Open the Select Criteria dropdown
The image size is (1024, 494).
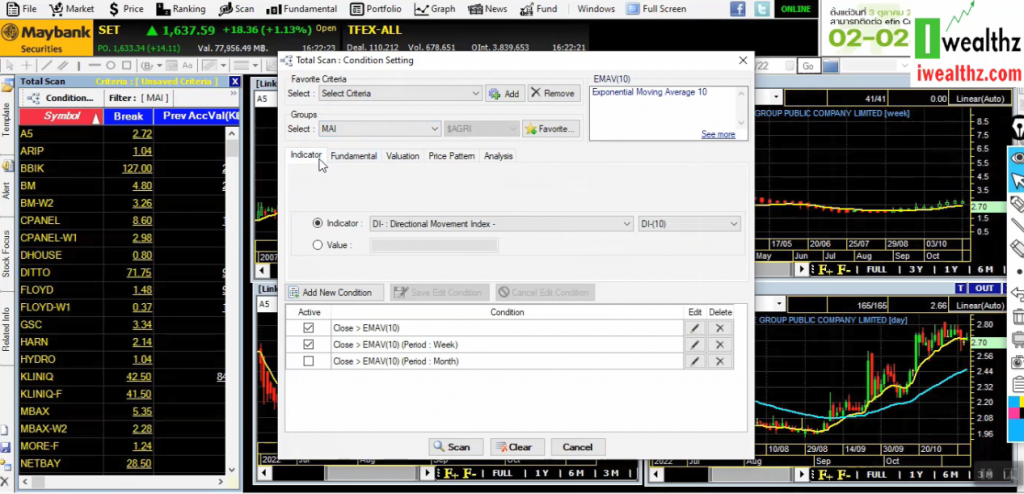pyautogui.click(x=400, y=93)
